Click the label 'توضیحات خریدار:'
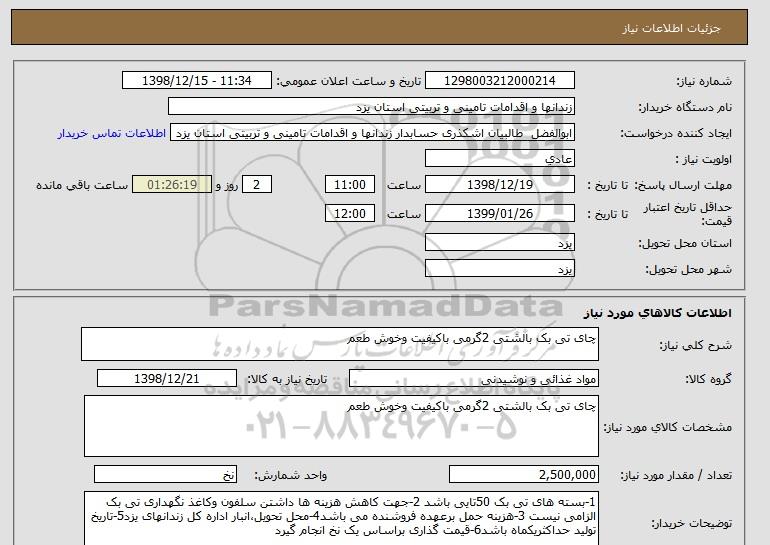 point(691,524)
